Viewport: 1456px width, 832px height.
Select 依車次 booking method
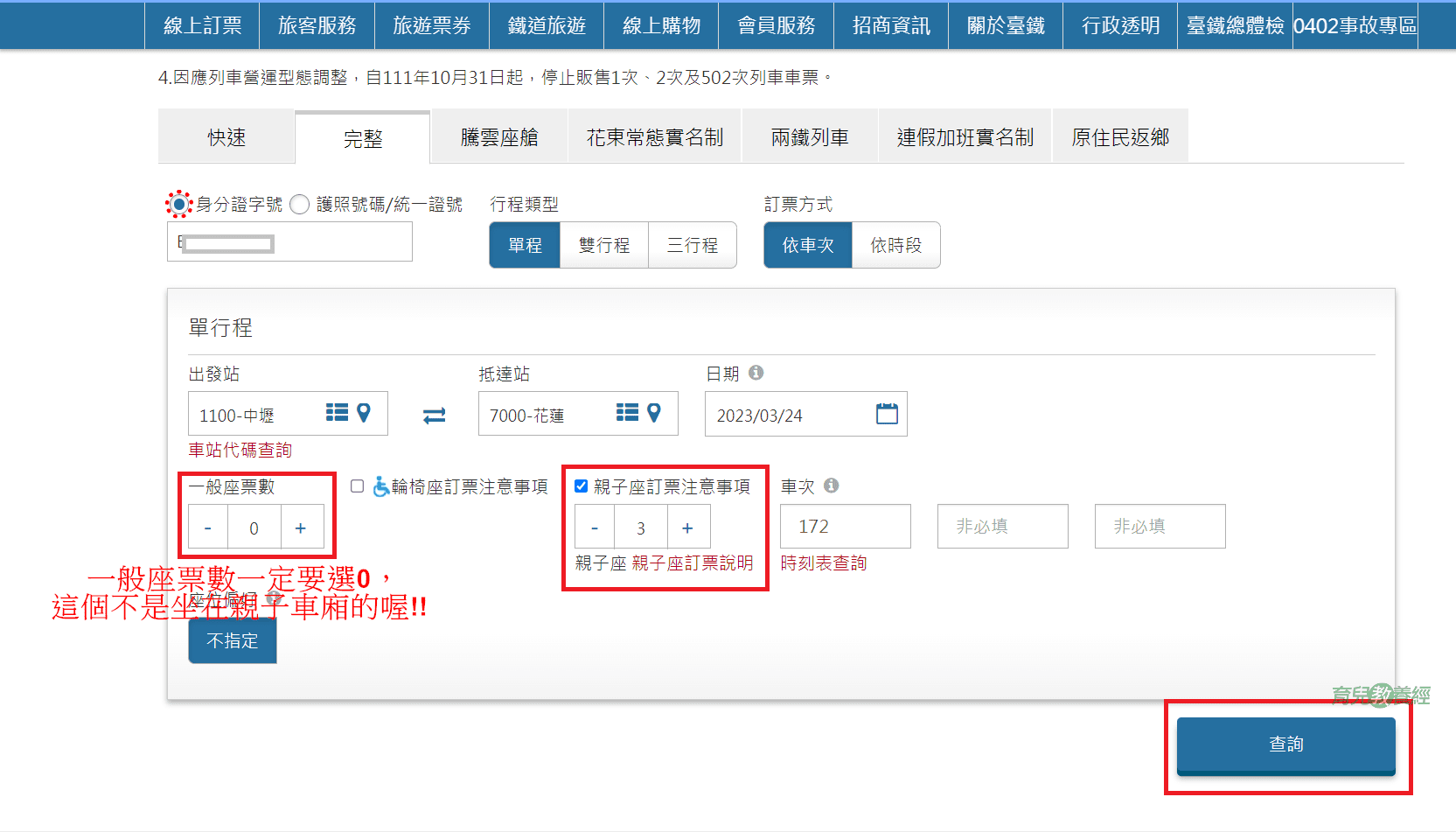tap(808, 245)
